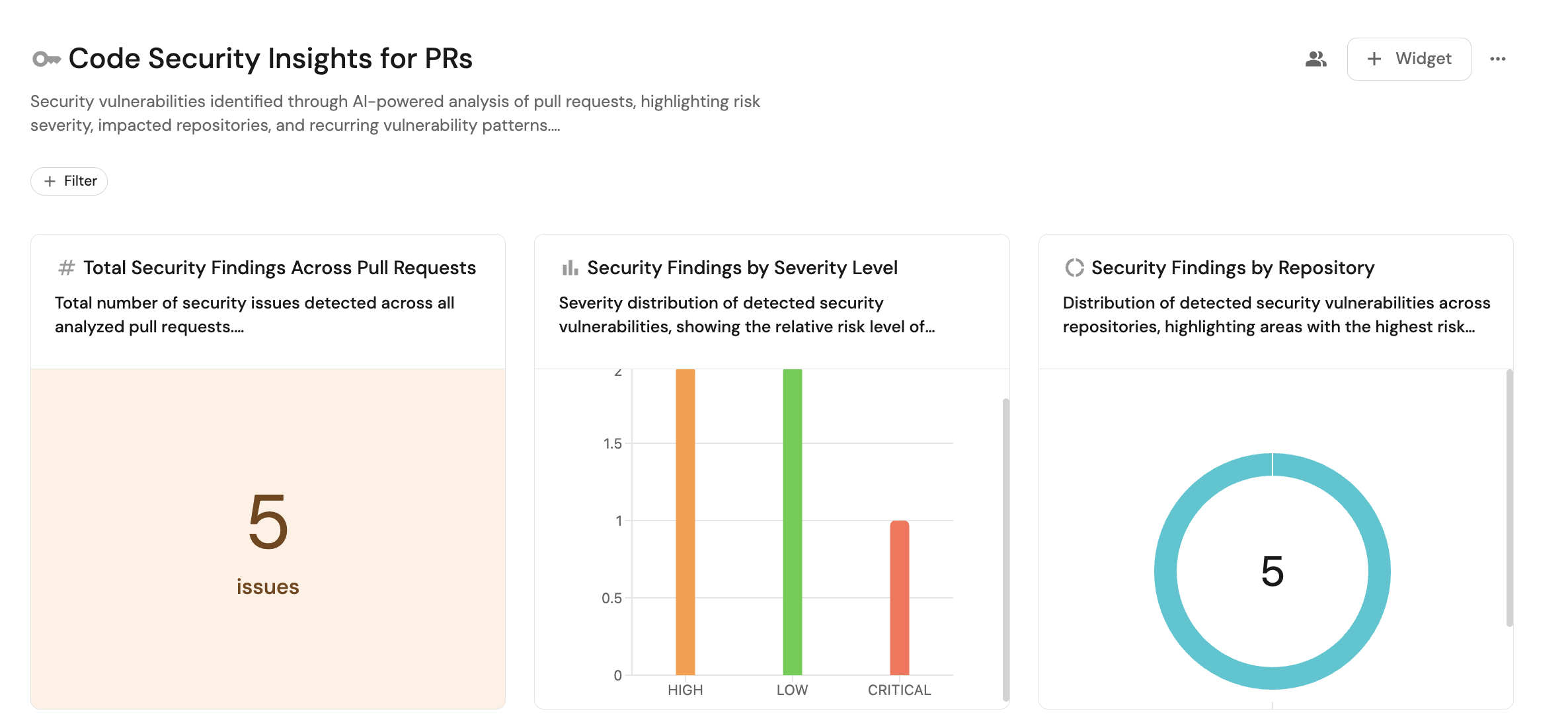The width and height of the screenshot is (1568, 728).
Task: Click the bar chart icon on Severity widget
Action: (x=570, y=268)
